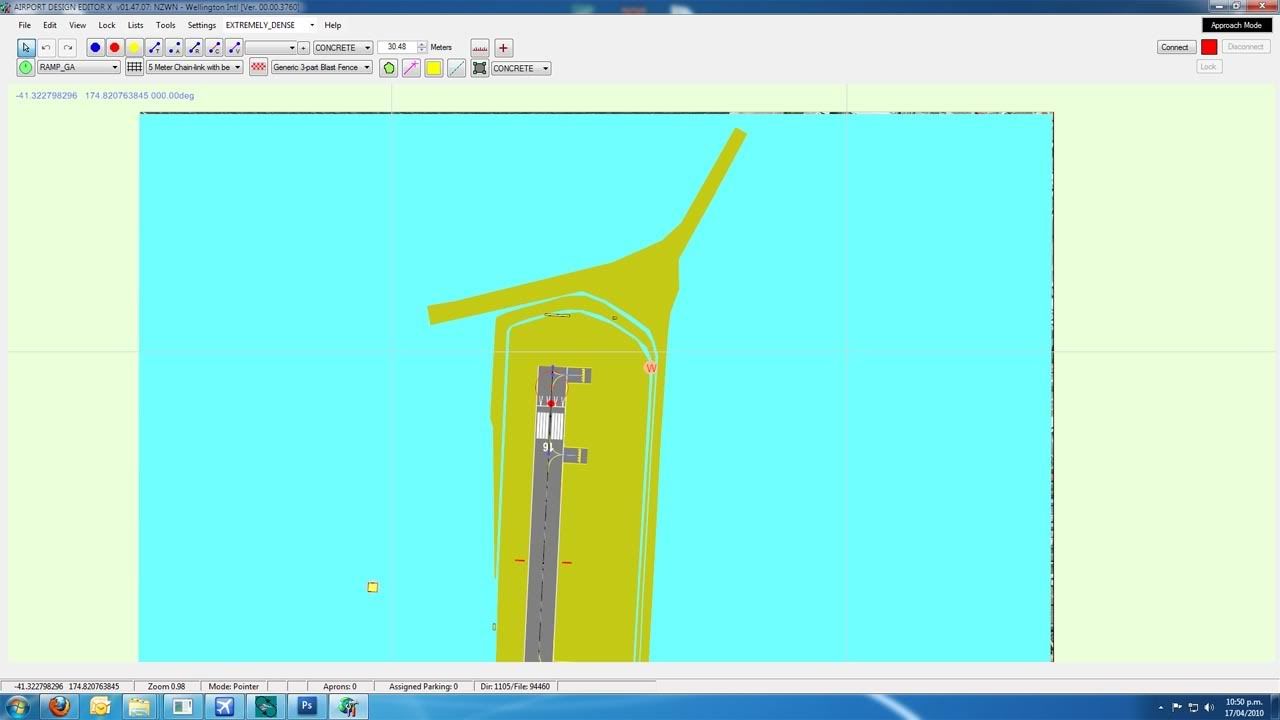1280x720 pixels.
Task: Click the red plus add button
Action: coord(504,47)
